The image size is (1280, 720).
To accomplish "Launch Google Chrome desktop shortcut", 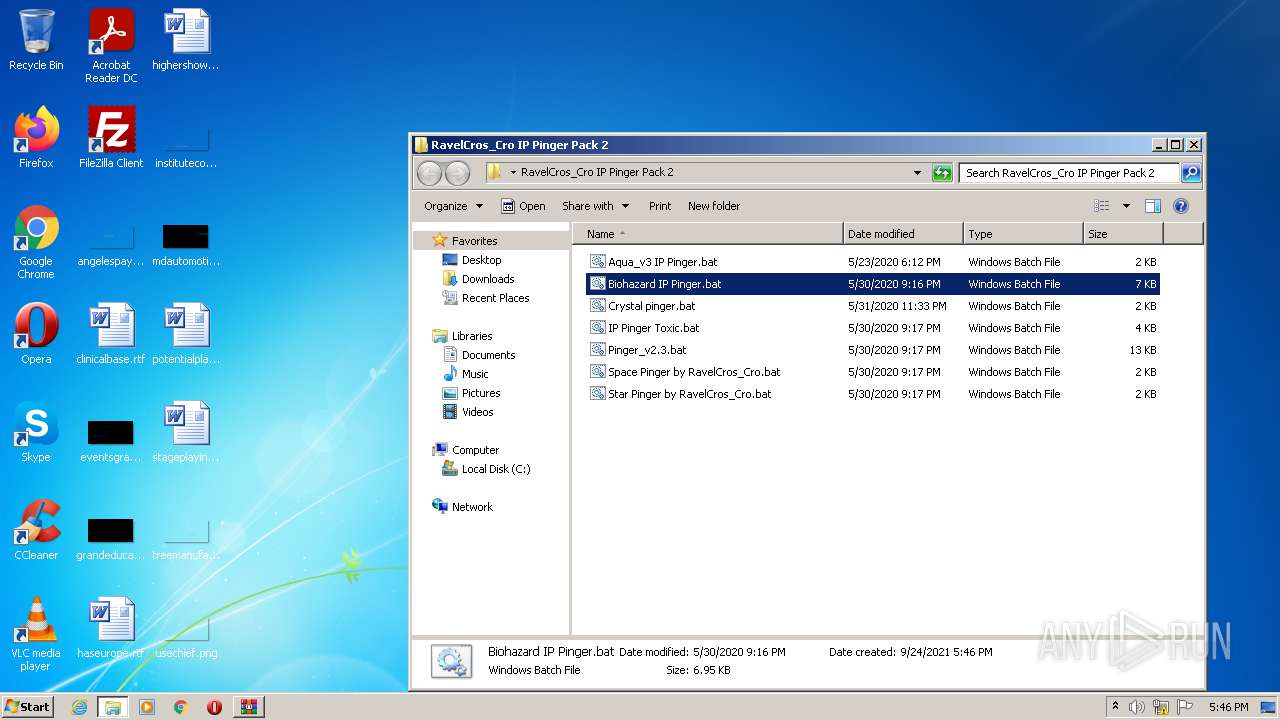I will point(36,242).
